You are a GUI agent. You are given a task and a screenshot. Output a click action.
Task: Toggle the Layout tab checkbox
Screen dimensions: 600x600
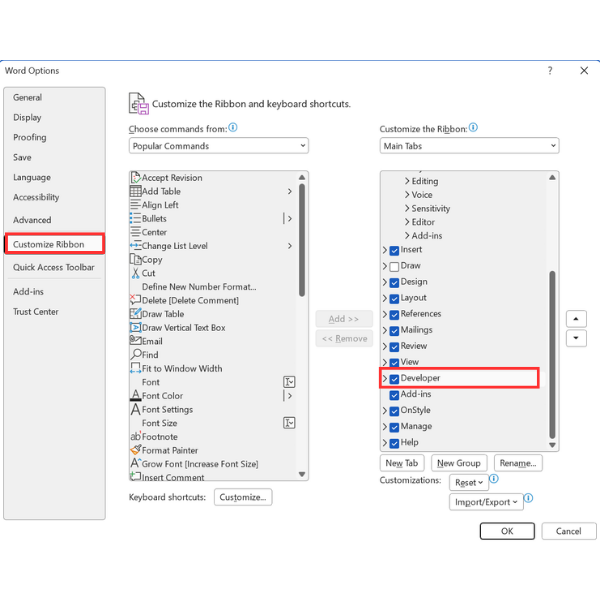394,299
